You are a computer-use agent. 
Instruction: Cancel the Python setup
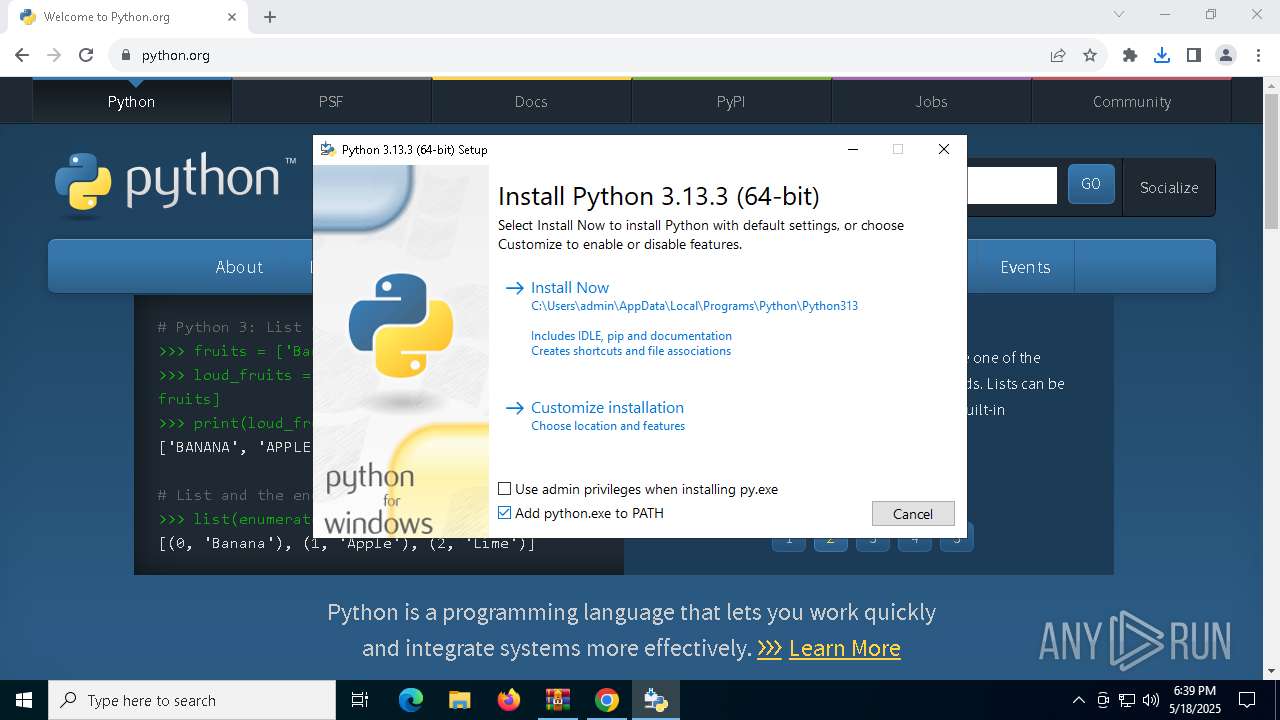(913, 513)
